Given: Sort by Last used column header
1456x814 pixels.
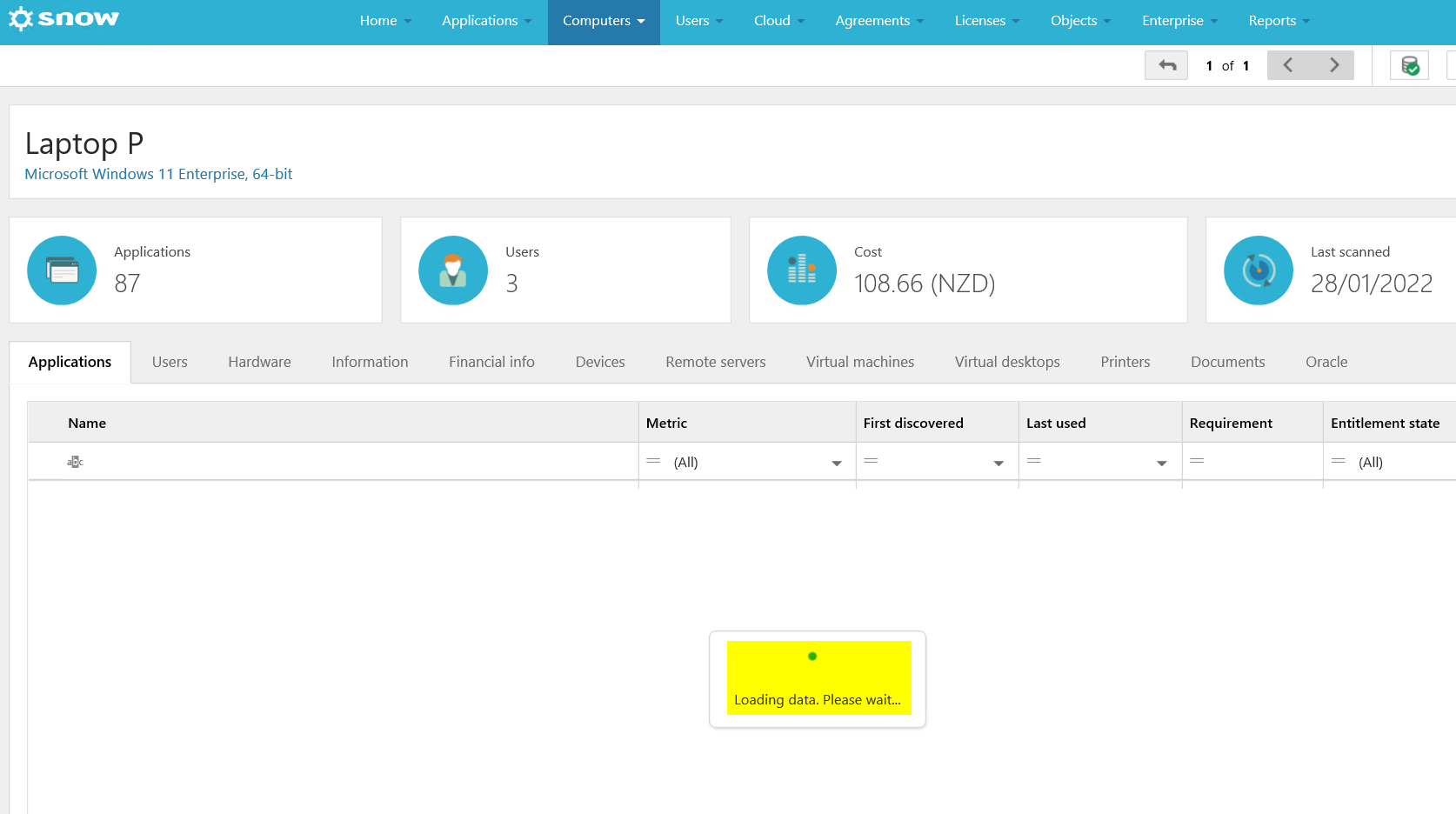Looking at the screenshot, I should pyautogui.click(x=1100, y=423).
